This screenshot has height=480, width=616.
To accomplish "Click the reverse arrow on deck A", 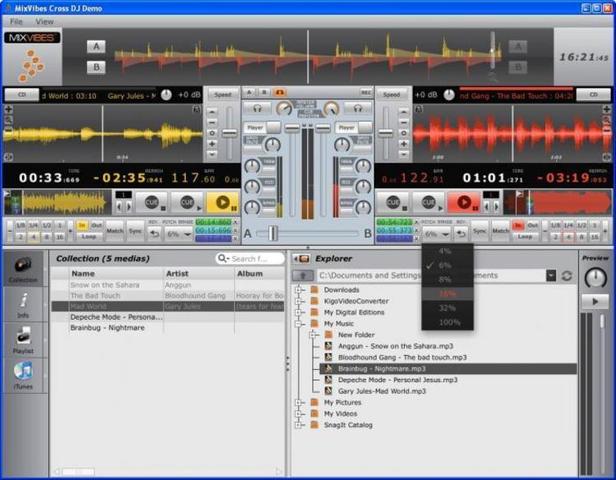I will pyautogui.click(x=155, y=234).
